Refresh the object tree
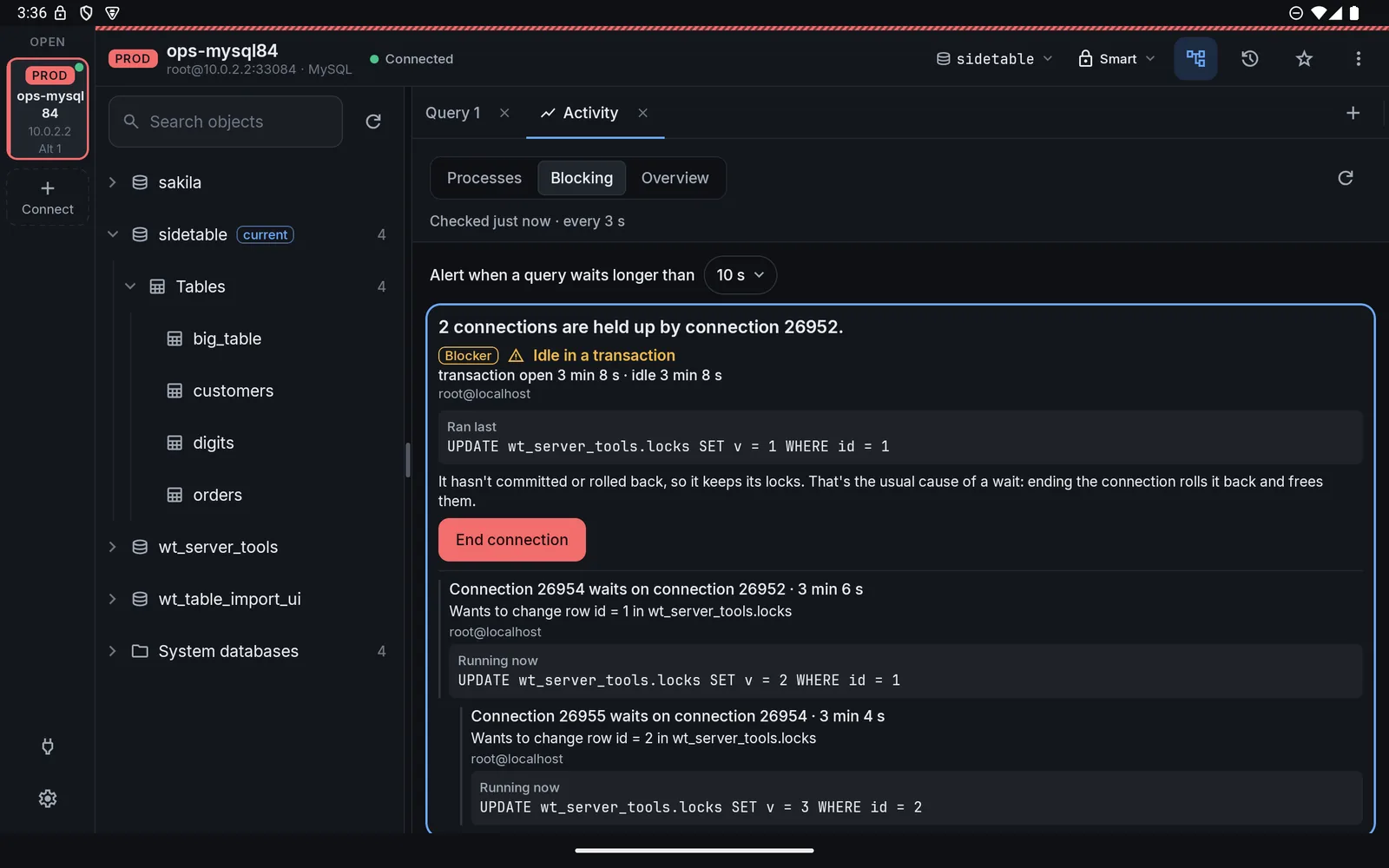1389x868 pixels. pyautogui.click(x=373, y=122)
